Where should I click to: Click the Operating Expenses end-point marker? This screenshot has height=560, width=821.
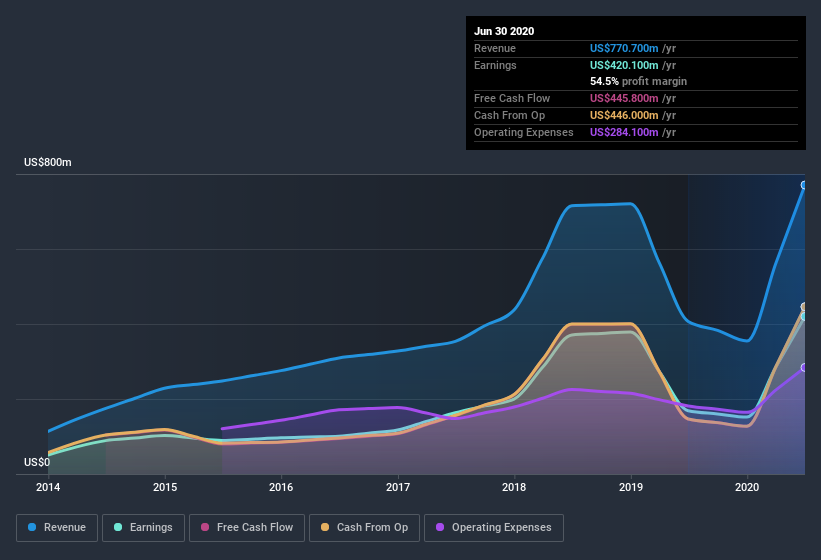pos(804,367)
